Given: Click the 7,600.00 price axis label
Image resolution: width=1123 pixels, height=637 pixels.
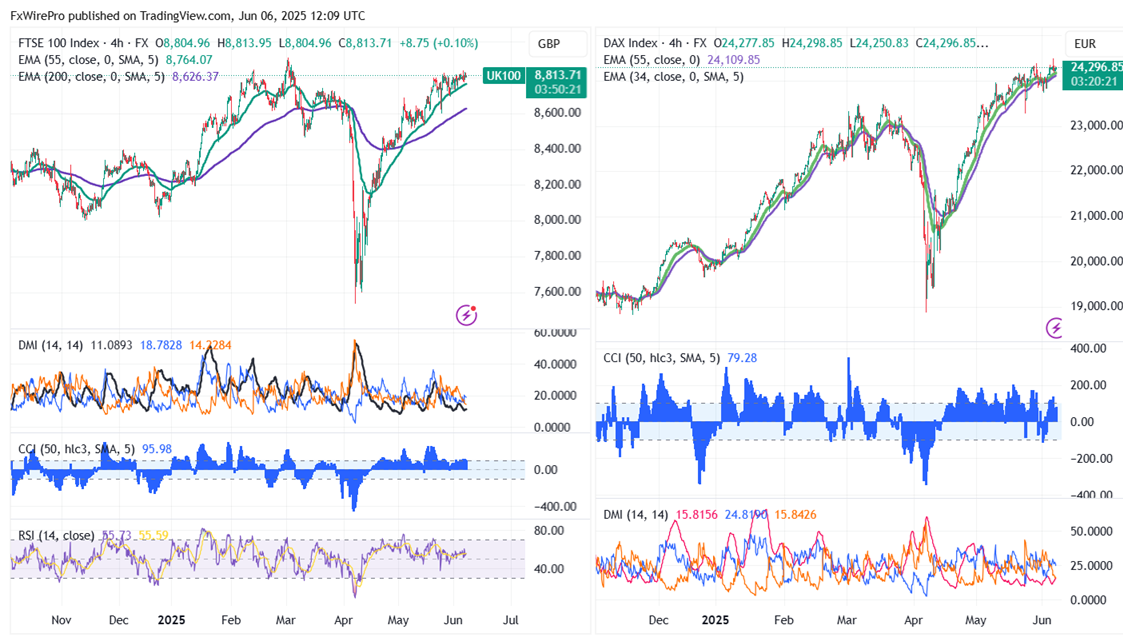Looking at the screenshot, I should [x=557, y=292].
